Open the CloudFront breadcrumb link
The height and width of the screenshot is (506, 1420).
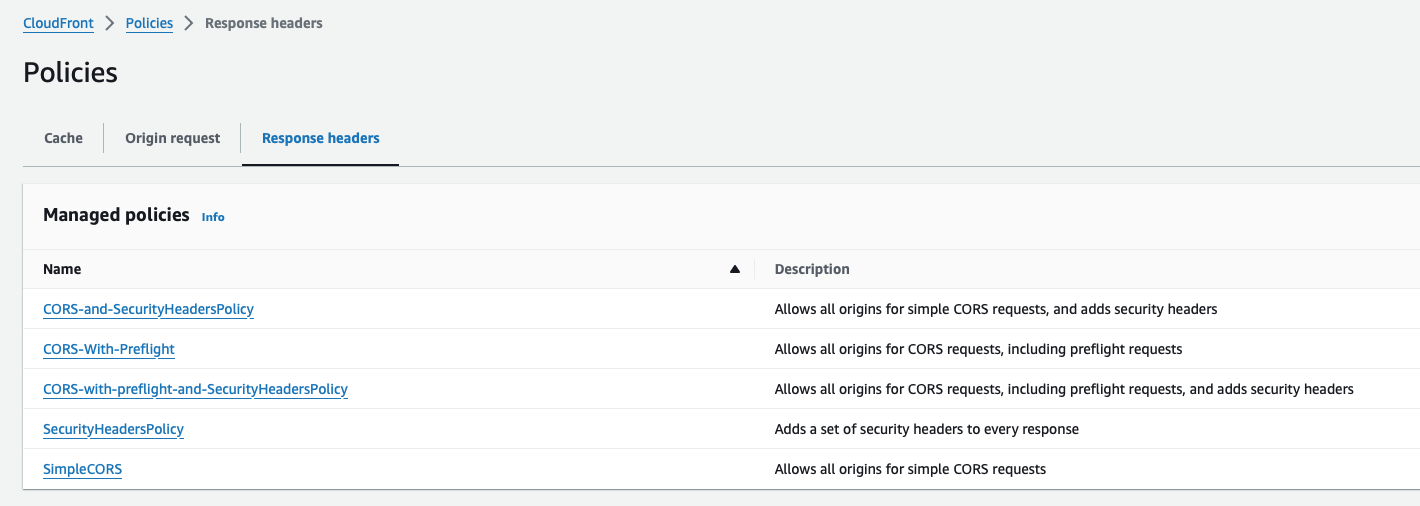[x=58, y=23]
